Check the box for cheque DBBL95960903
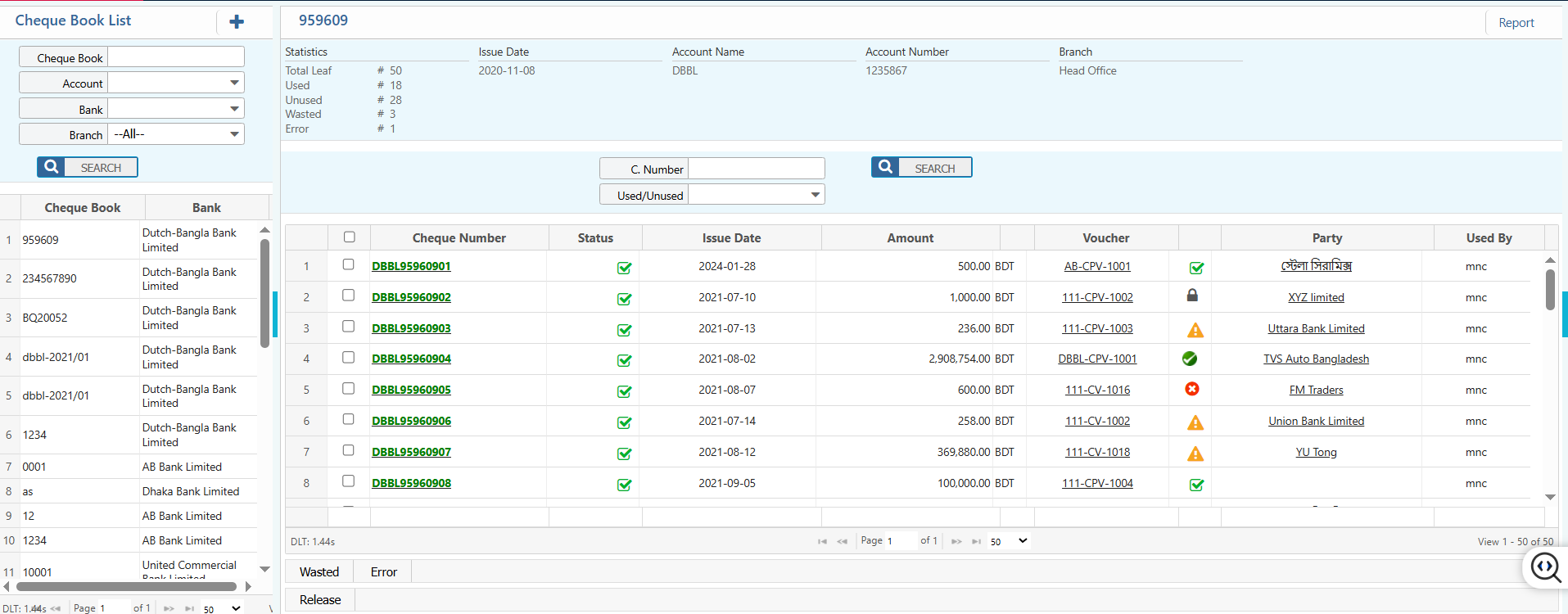Screen dimensions: 1568x614 click(x=348, y=326)
